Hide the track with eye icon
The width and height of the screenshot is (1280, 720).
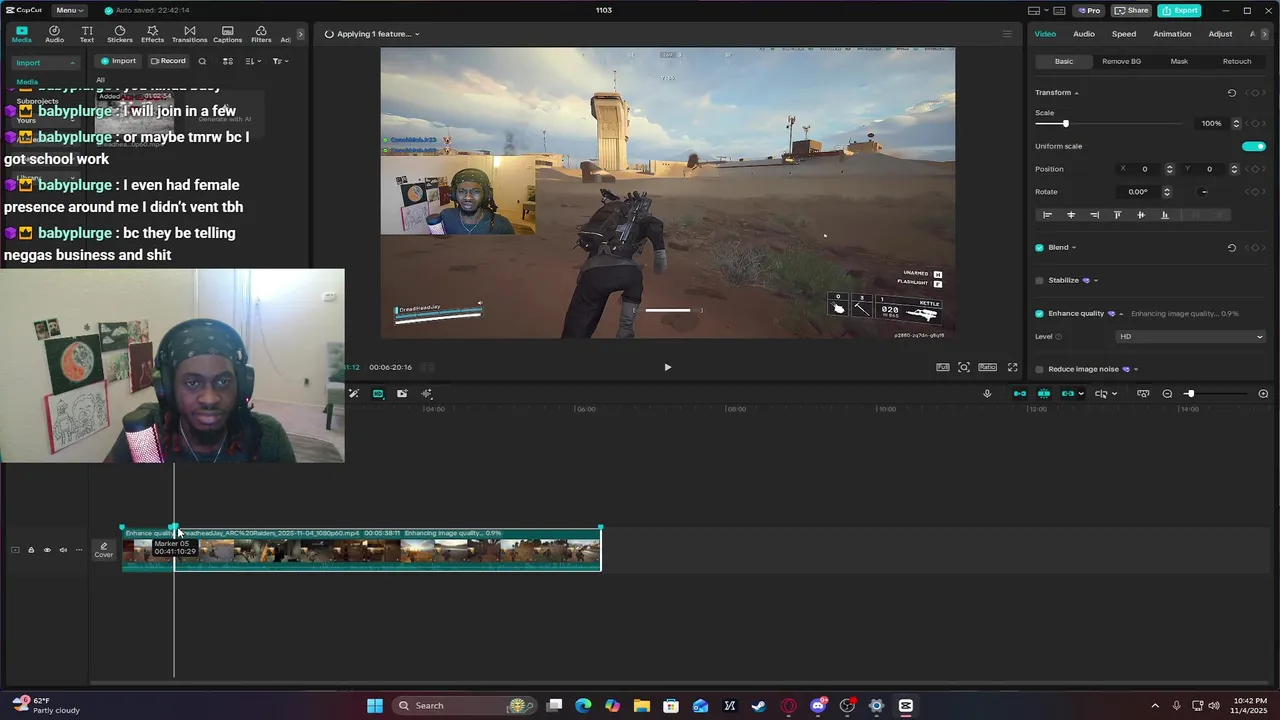[47, 550]
